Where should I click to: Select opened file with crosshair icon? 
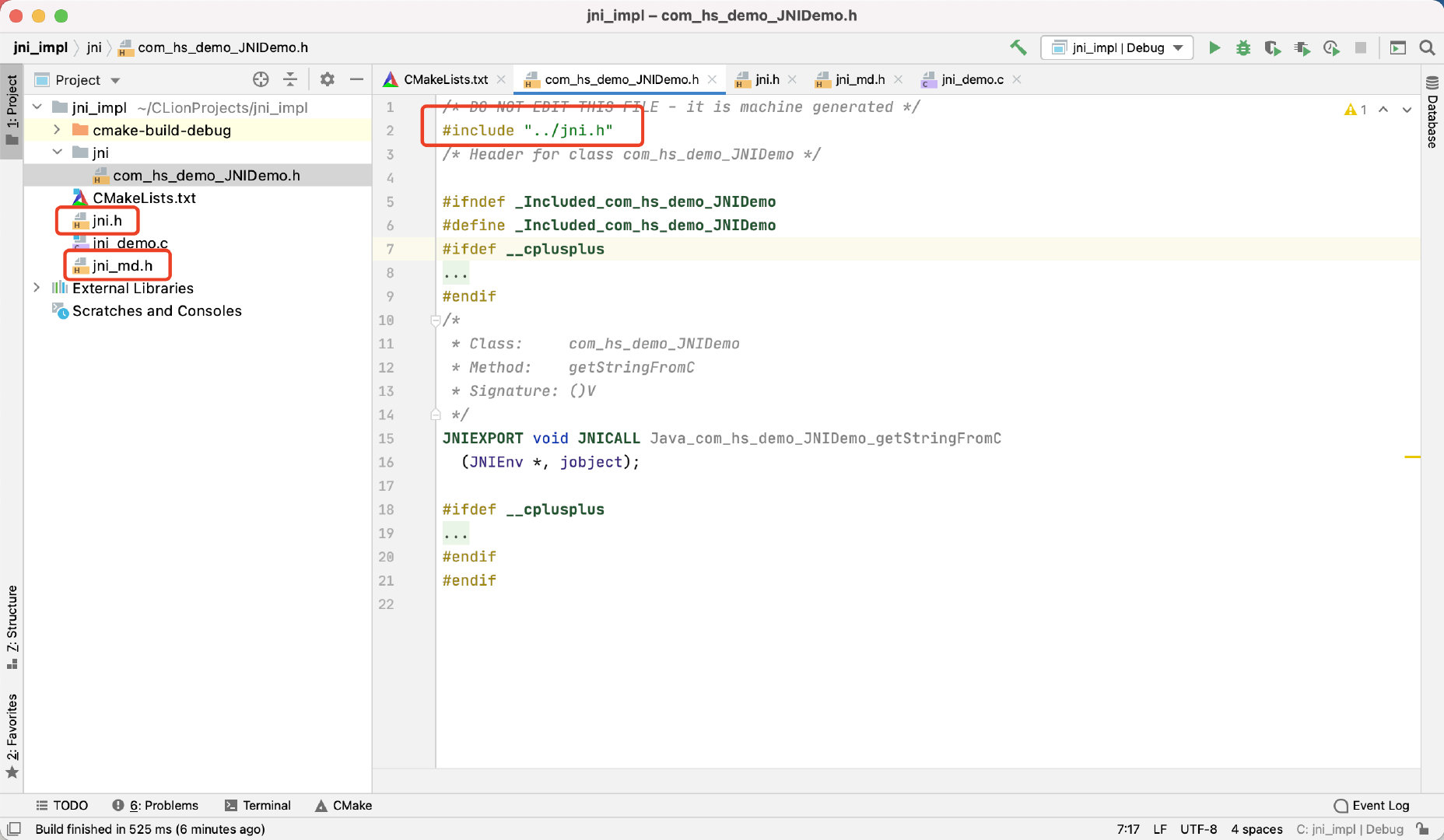(261, 79)
